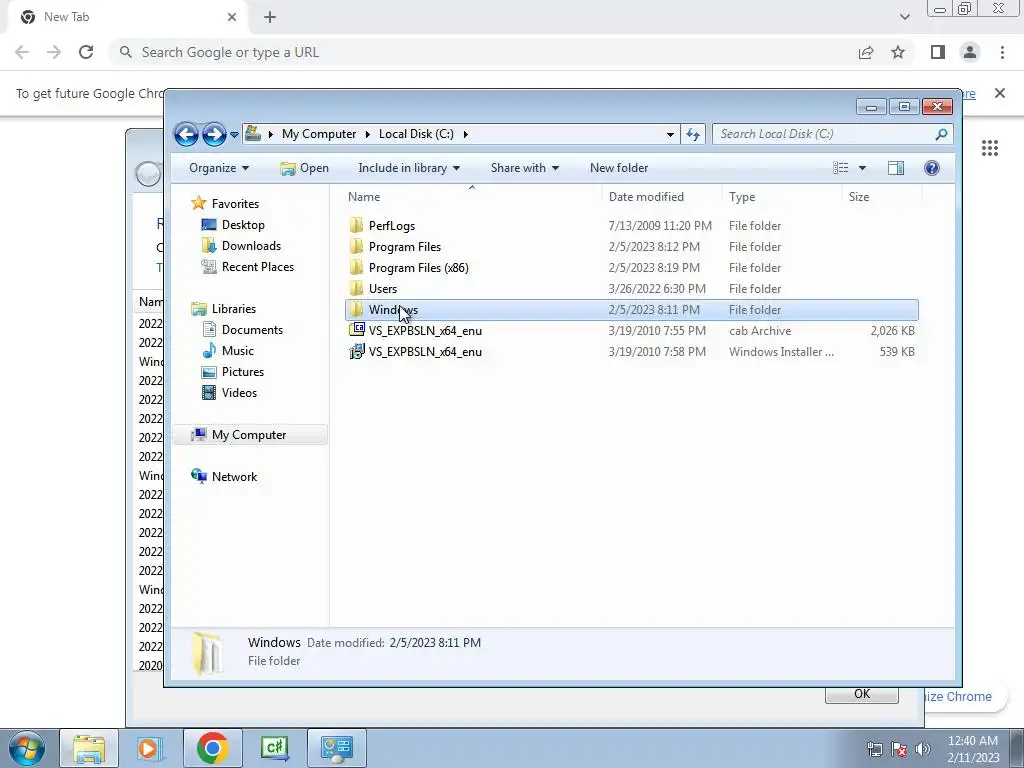Open the Windows Start orb
The image size is (1024, 768).
[x=27, y=748]
